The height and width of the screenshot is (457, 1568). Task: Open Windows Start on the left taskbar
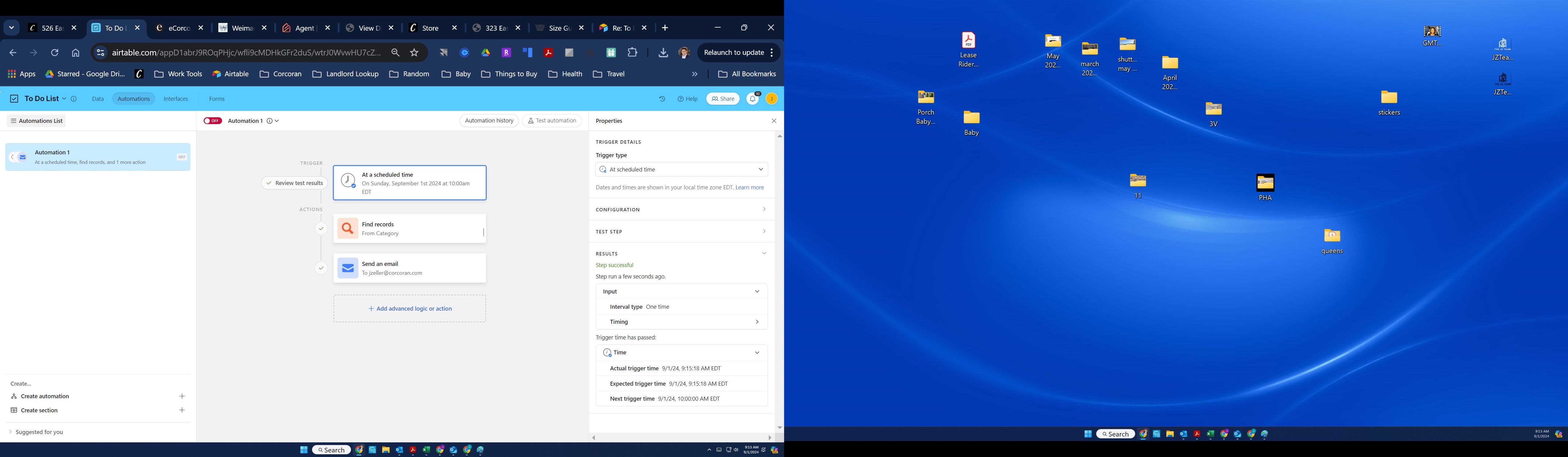point(304,450)
